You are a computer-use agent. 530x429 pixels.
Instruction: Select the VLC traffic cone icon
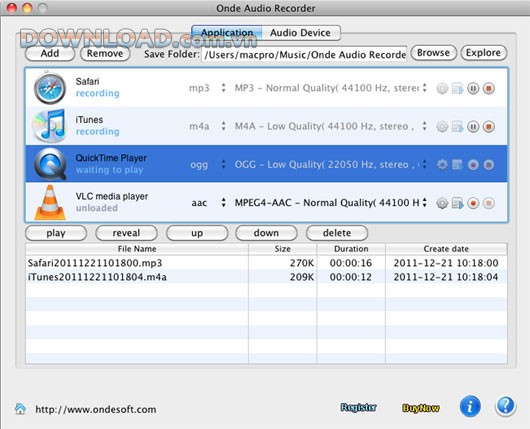(50, 202)
